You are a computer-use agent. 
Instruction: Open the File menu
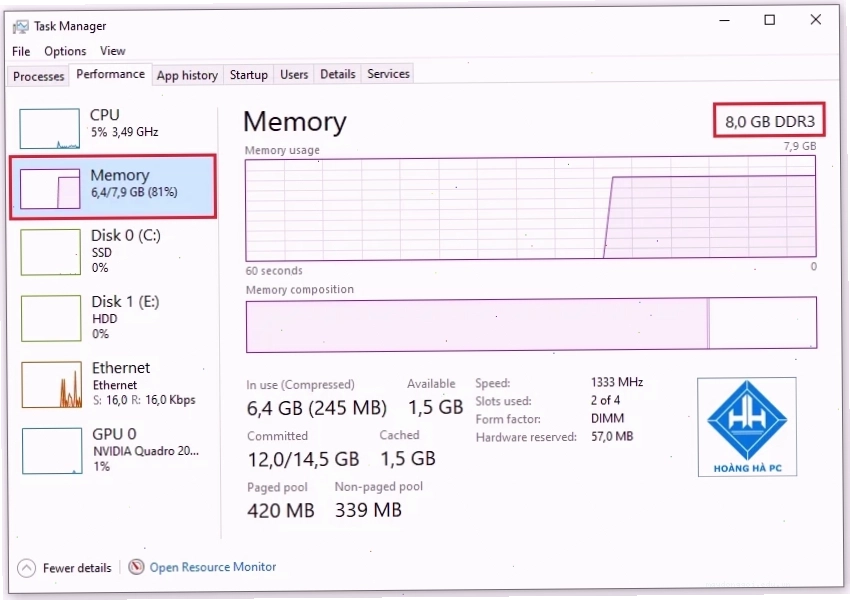21,51
